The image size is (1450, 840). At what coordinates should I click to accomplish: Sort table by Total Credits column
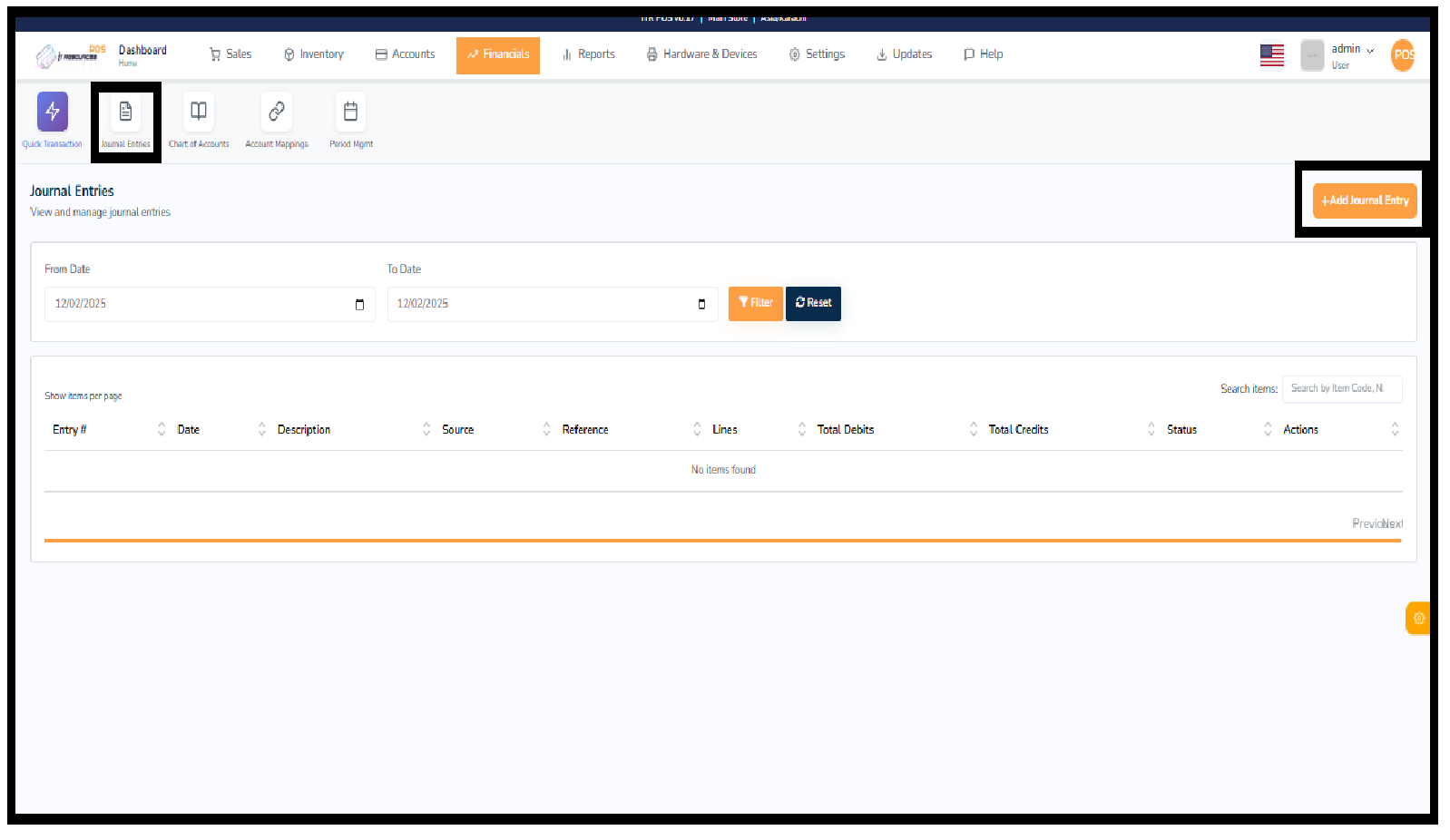pyautogui.click(x=1151, y=429)
